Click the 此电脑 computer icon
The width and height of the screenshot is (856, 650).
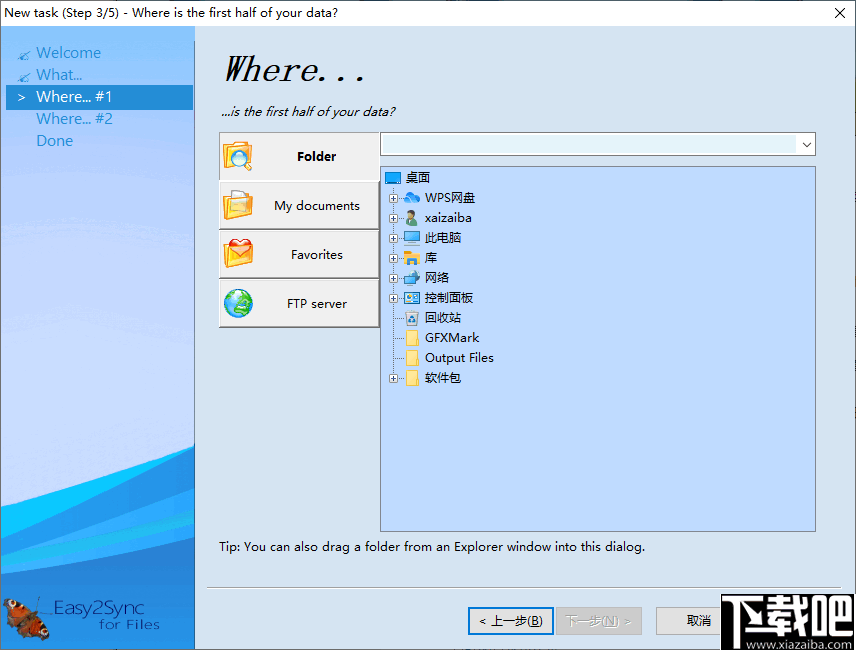coord(412,237)
